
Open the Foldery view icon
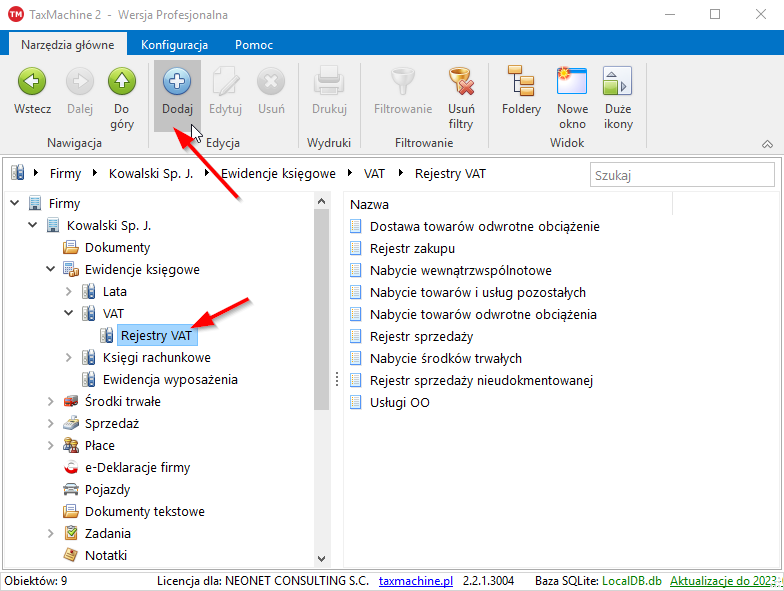pos(521,82)
